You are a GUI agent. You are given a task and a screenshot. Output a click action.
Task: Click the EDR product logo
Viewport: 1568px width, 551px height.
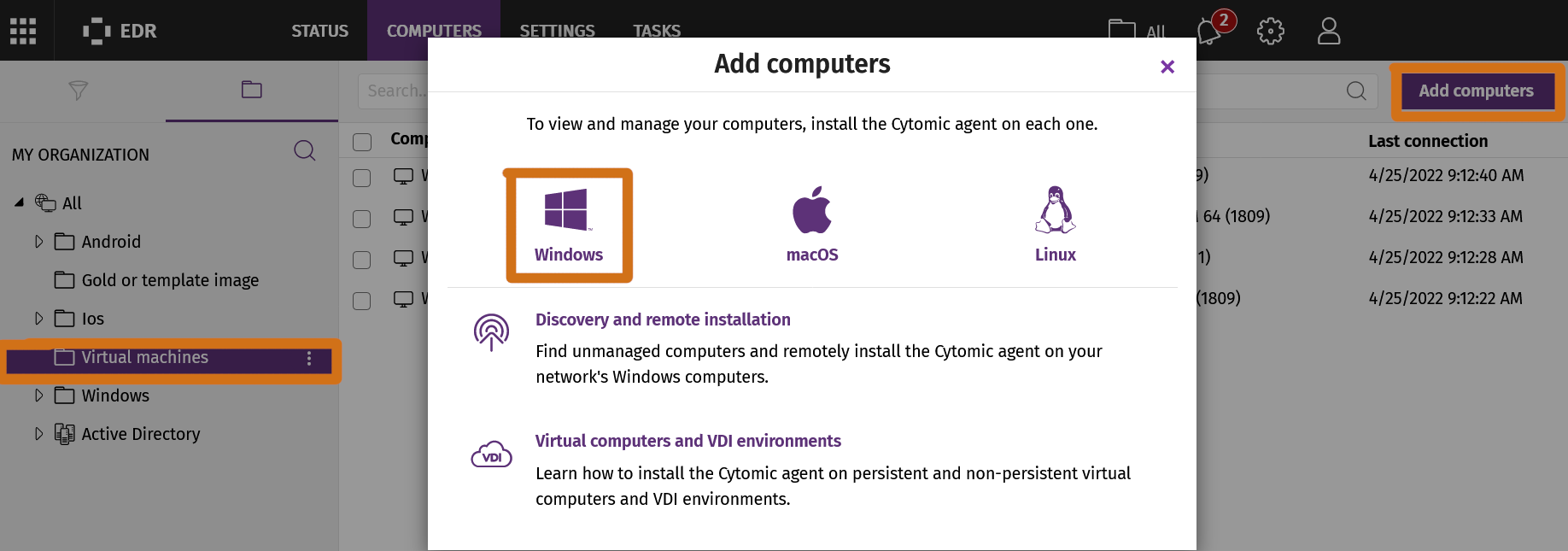point(120,31)
